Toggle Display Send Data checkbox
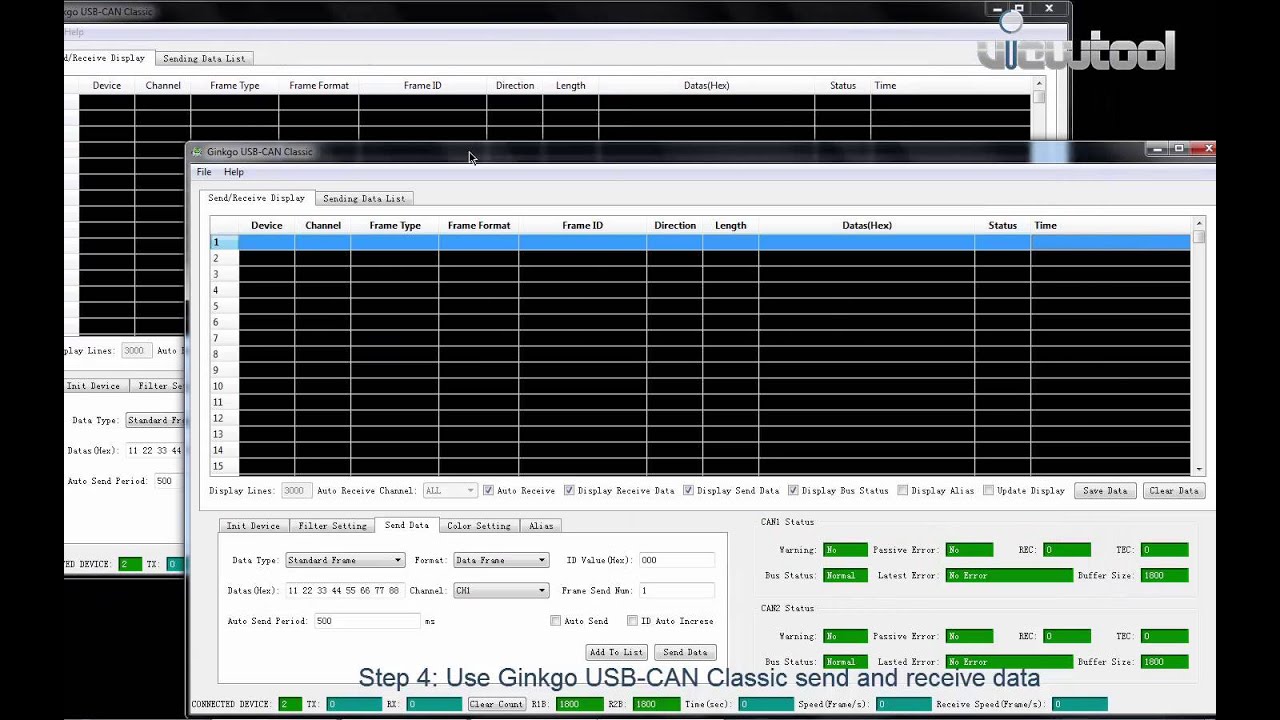1280x720 pixels. coord(688,491)
